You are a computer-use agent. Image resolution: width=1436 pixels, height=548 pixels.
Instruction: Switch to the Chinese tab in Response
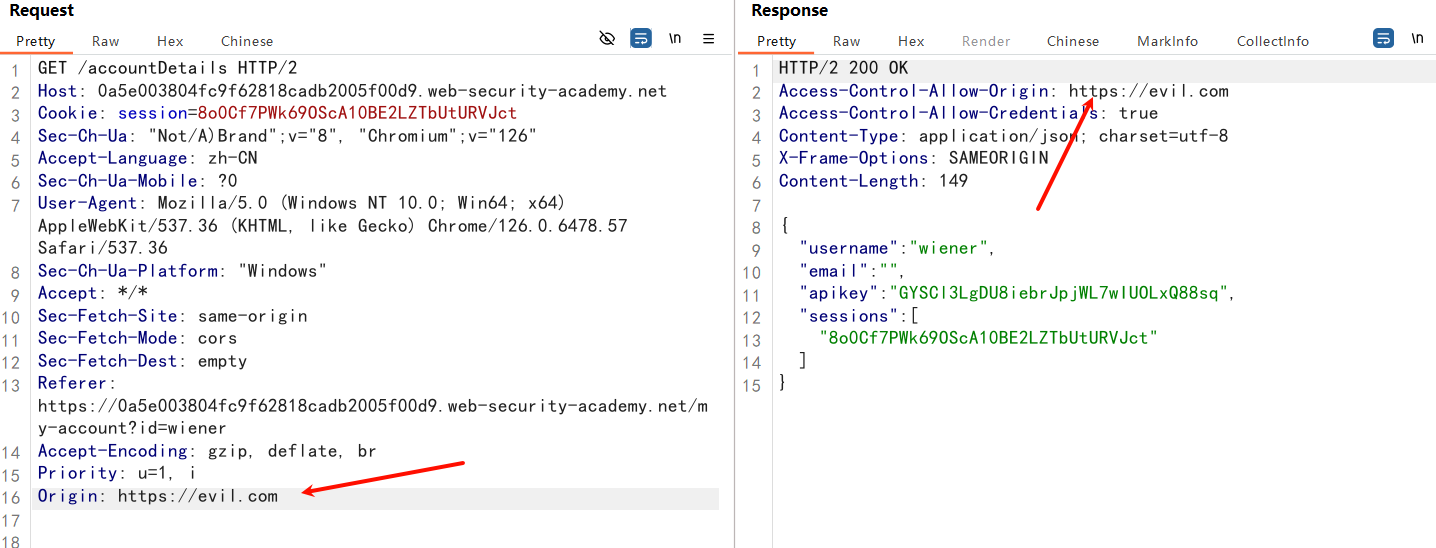point(1073,41)
